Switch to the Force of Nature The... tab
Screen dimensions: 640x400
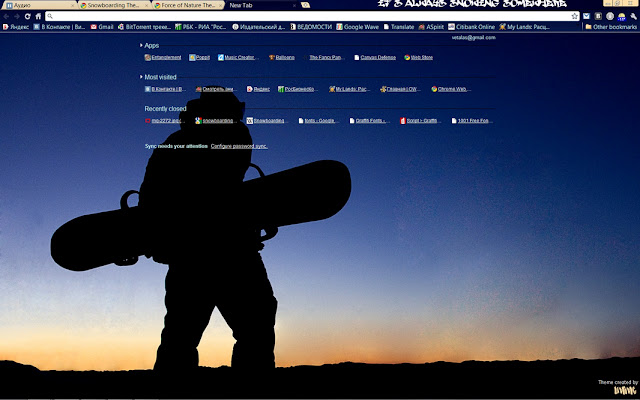click(187, 6)
